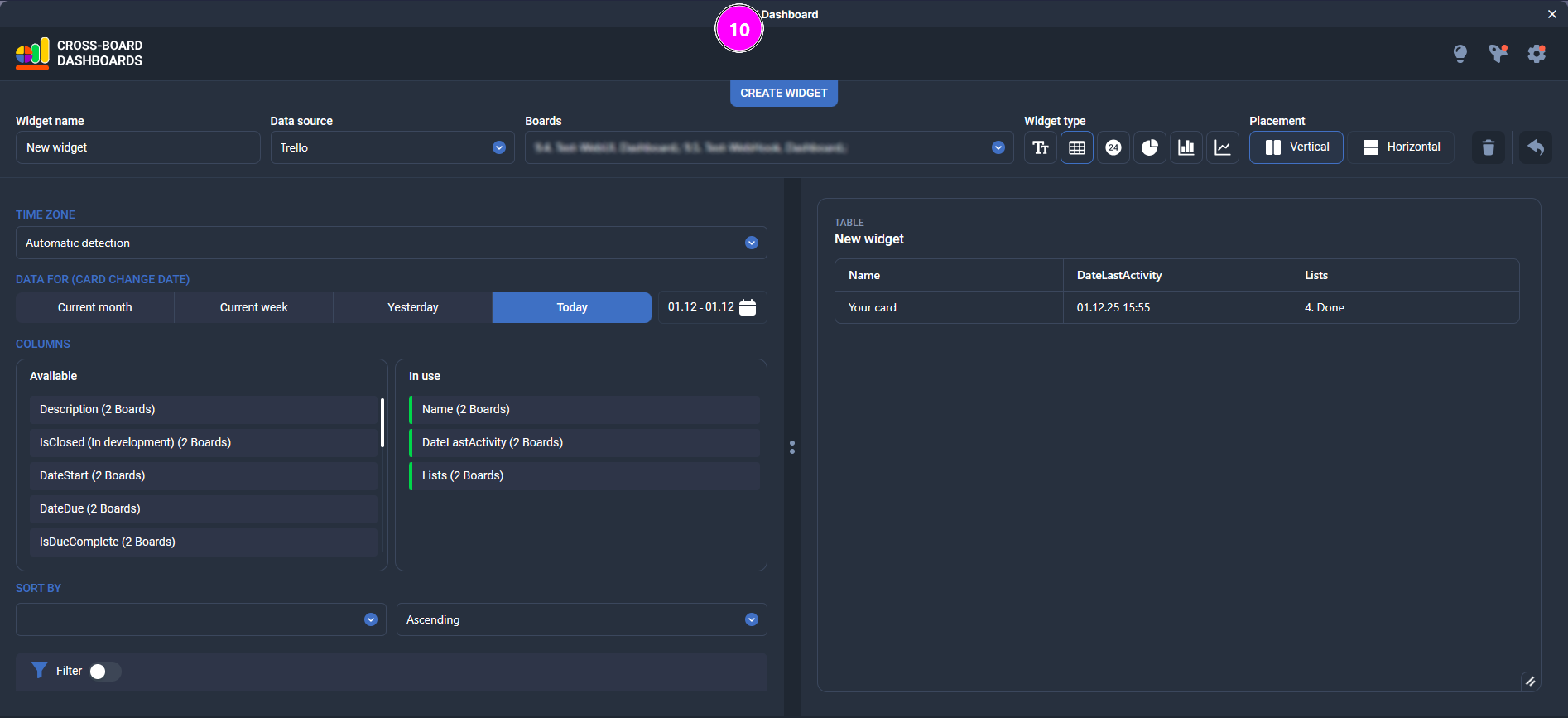Open the lightbulb tips icon

click(1460, 54)
